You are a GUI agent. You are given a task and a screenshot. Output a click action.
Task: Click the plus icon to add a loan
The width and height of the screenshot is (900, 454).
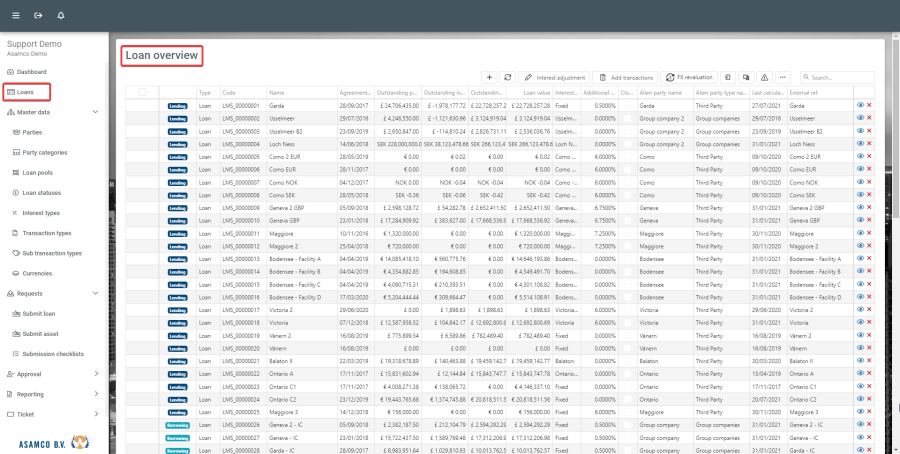[x=489, y=77]
